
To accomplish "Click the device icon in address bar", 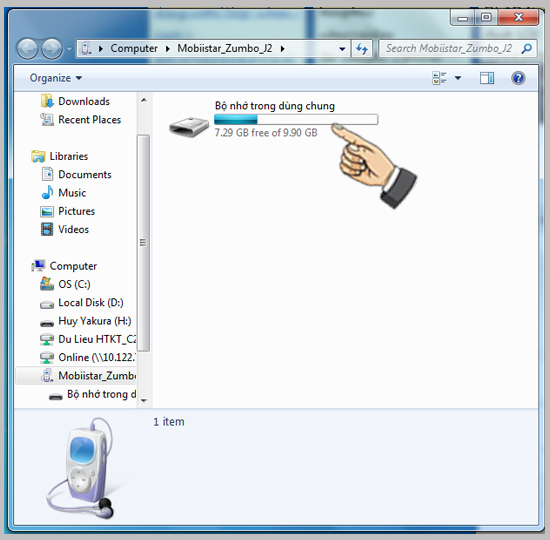I will click(x=85, y=48).
